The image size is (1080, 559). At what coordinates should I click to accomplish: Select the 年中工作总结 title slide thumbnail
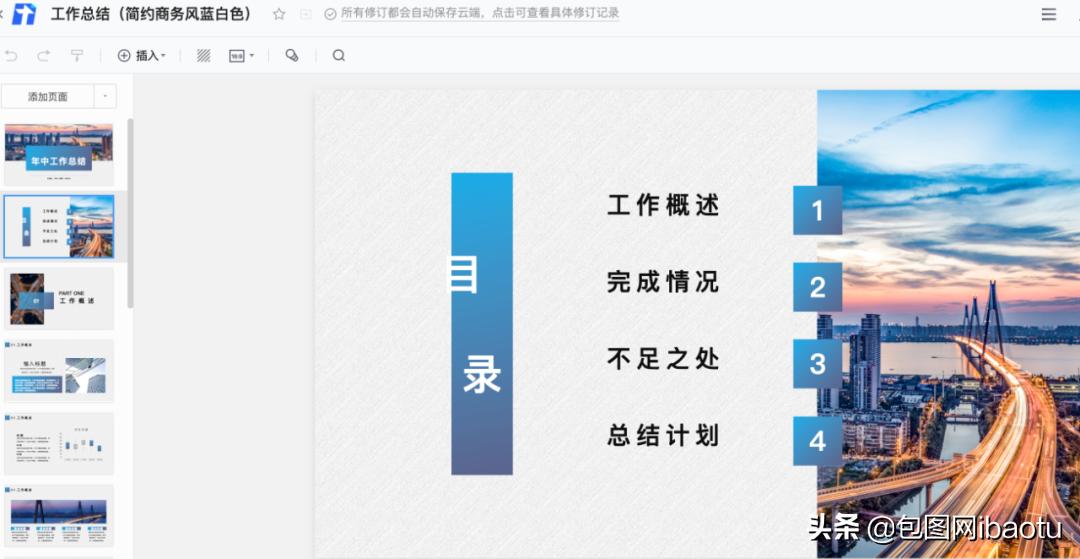[x=59, y=154]
